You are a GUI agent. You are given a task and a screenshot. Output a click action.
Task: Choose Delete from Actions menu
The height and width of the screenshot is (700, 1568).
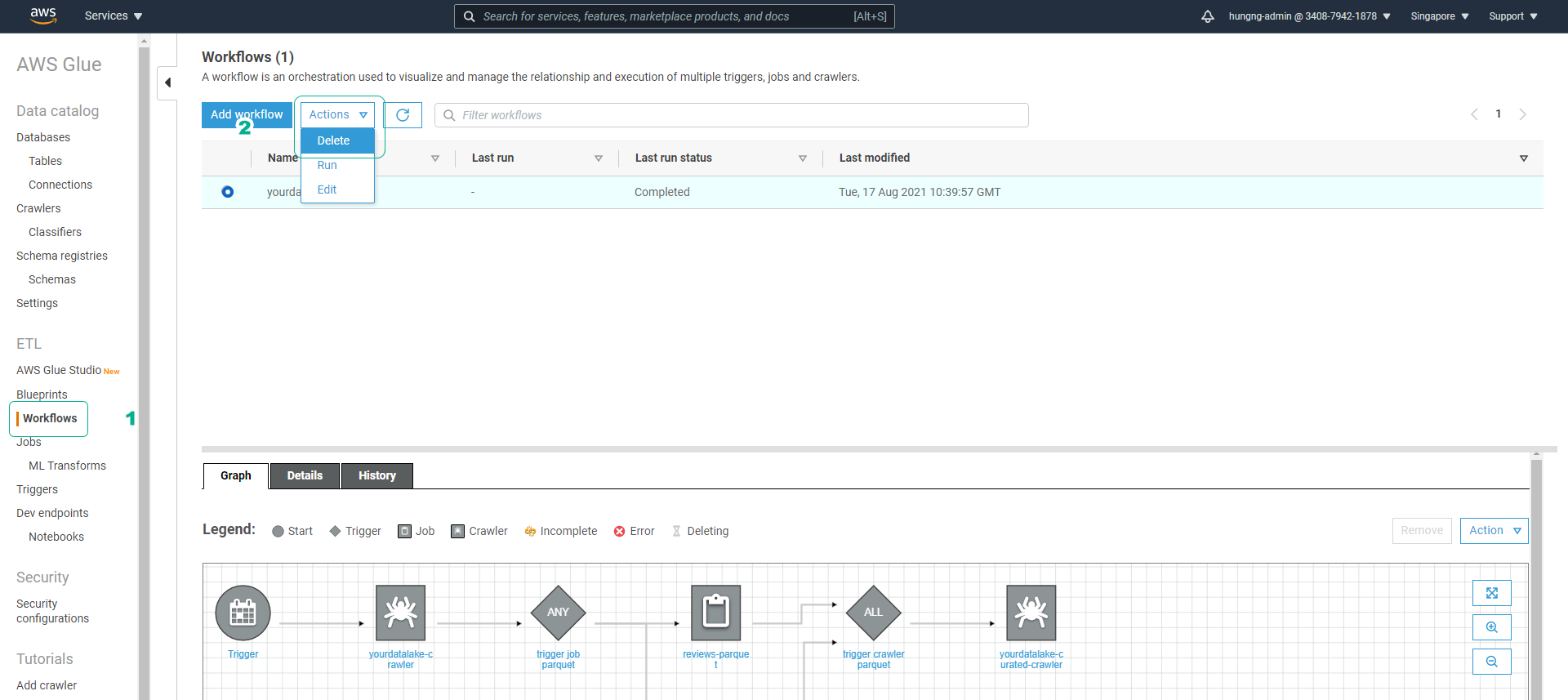click(338, 140)
